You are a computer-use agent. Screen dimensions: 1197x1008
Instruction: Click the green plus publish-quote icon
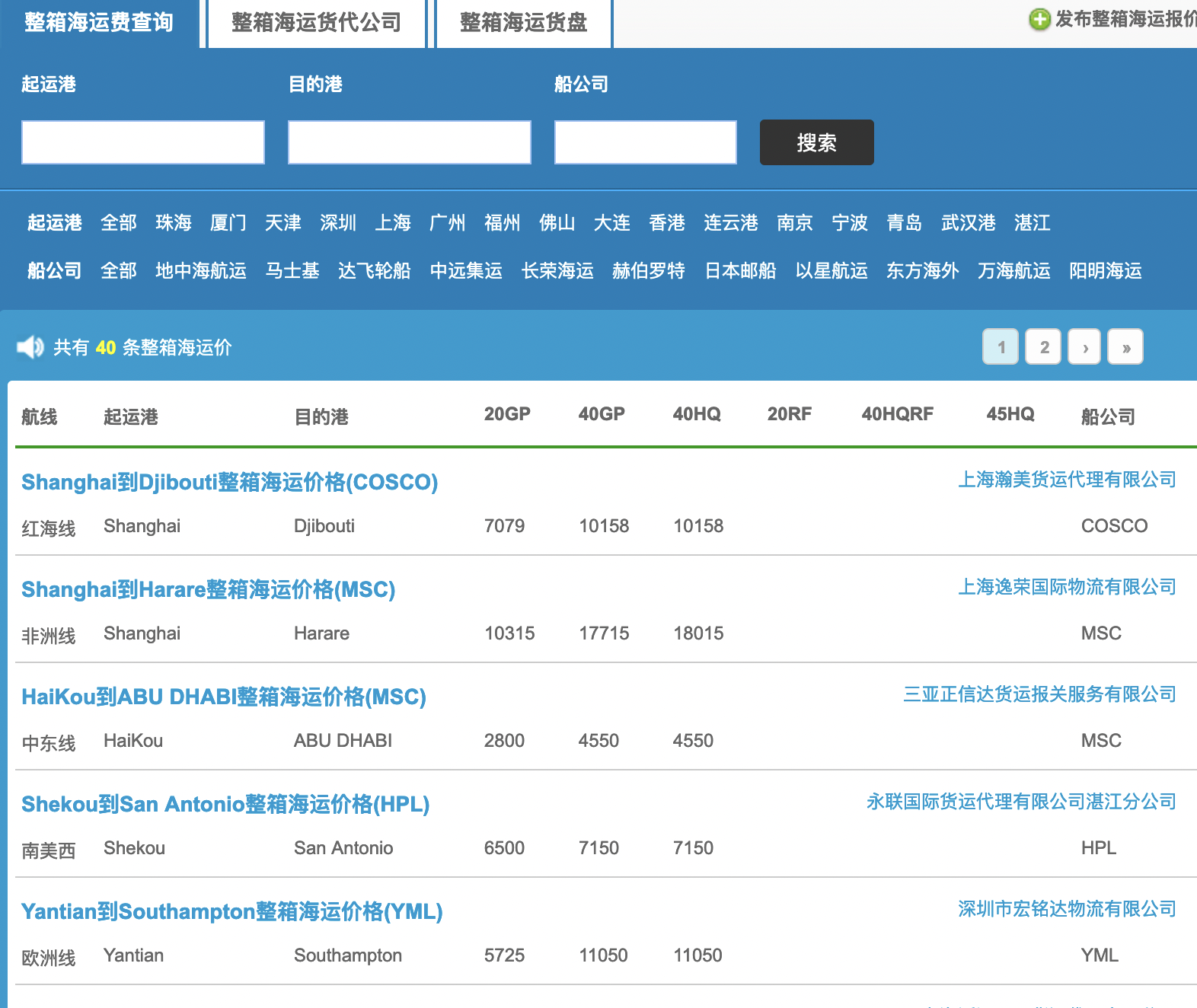pos(1039,20)
